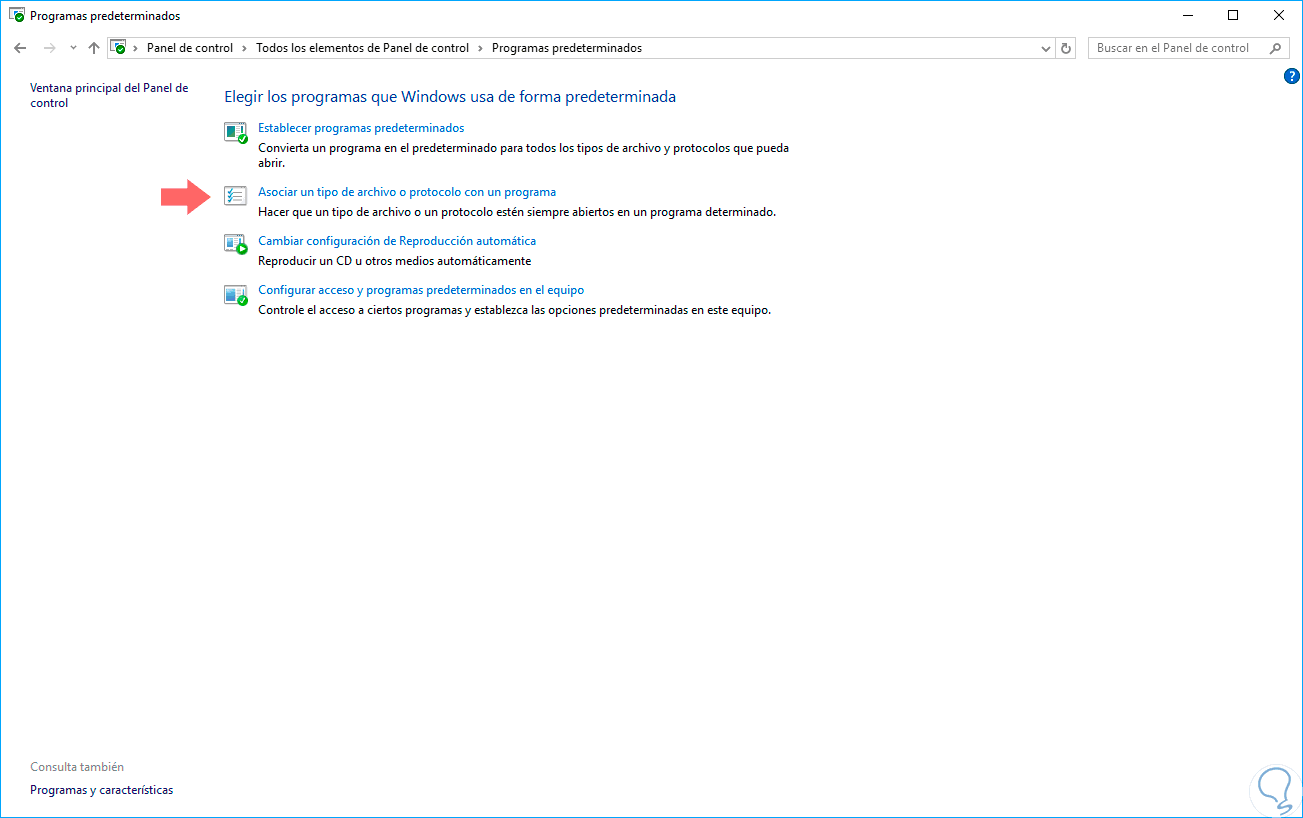Image resolution: width=1303 pixels, height=818 pixels.
Task: Maximize the Programas predeterminados window
Action: pos(1233,15)
